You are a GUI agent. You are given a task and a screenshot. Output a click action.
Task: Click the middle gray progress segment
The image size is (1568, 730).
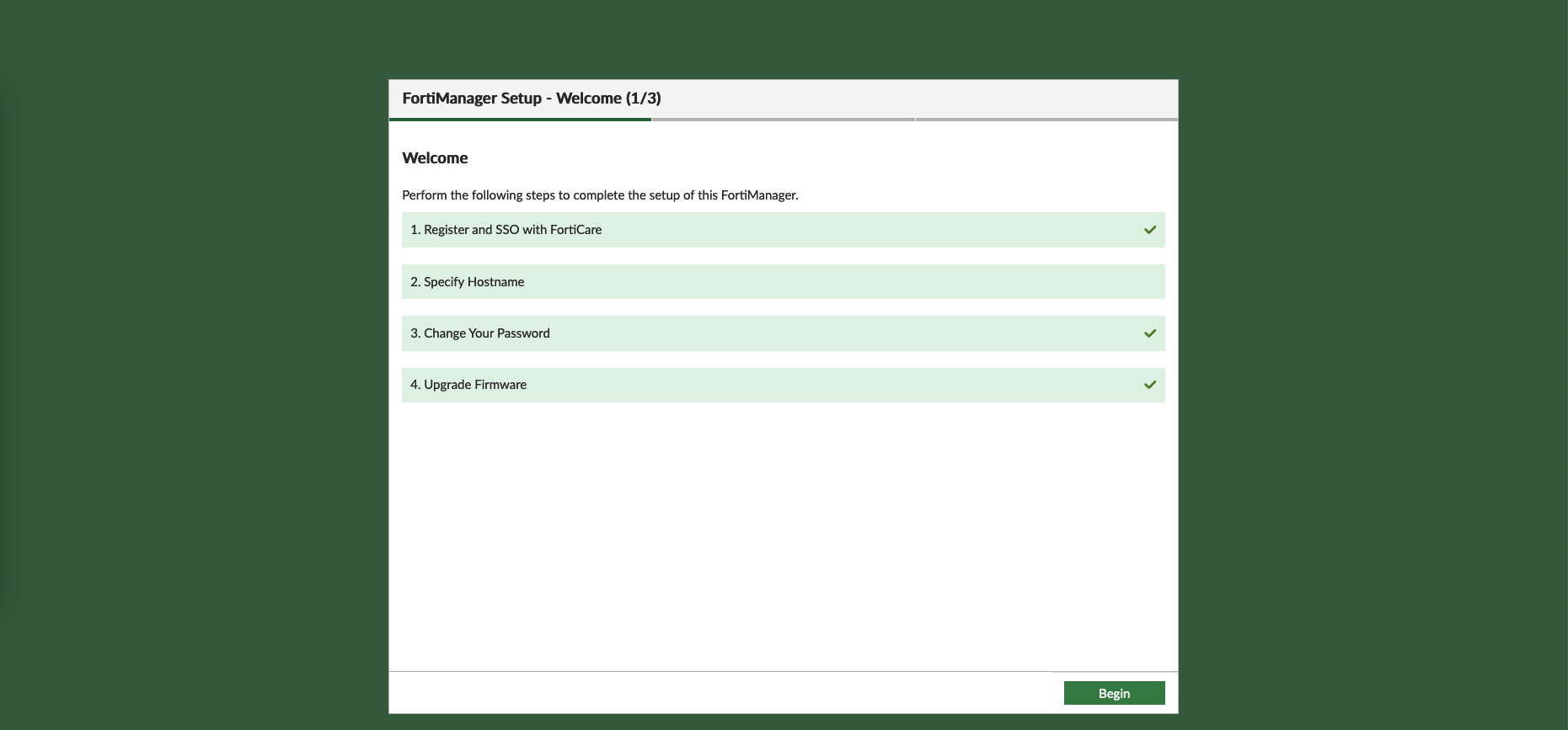pos(783,120)
